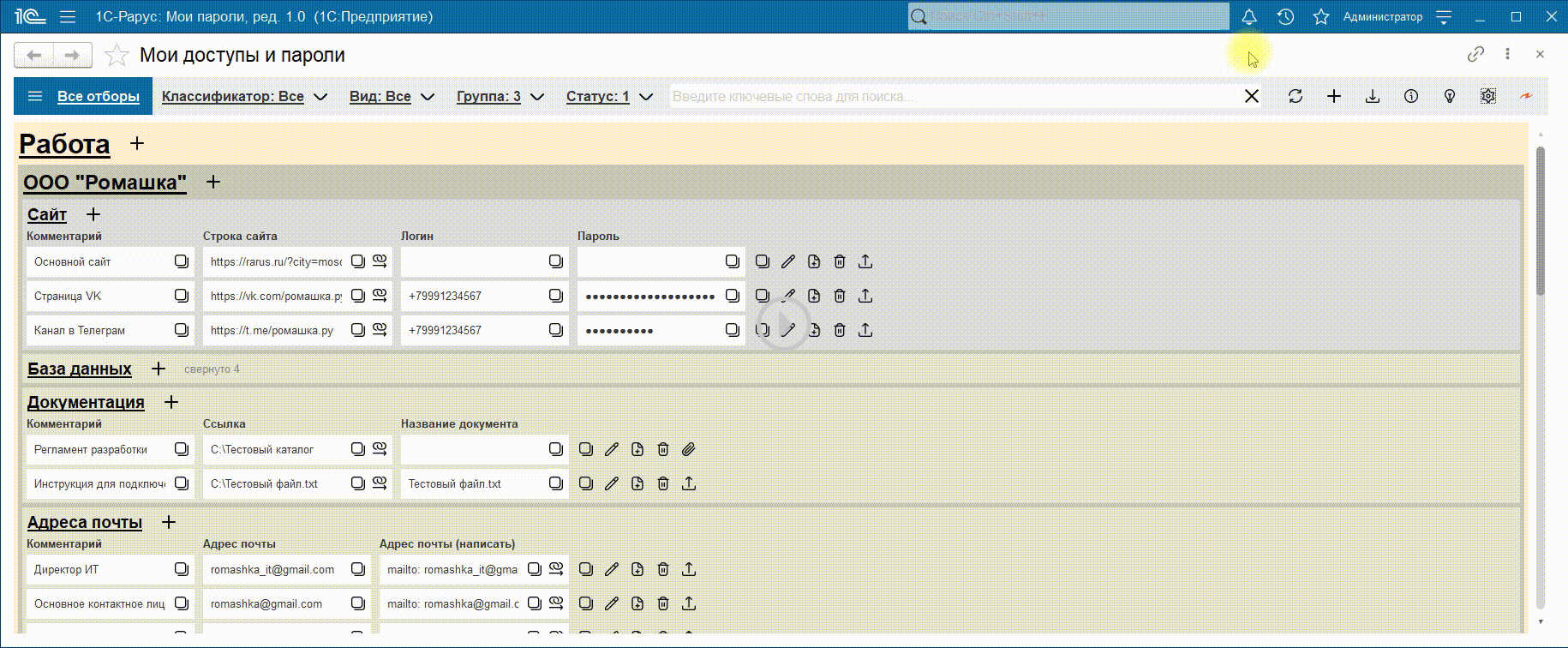Copy link to this form

pos(1475,54)
